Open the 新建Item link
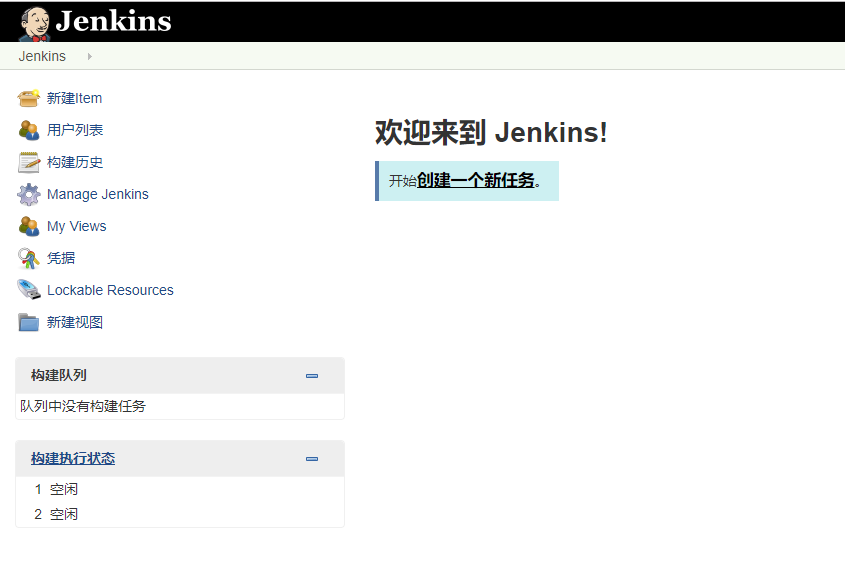This screenshot has height=579, width=845. (74, 98)
